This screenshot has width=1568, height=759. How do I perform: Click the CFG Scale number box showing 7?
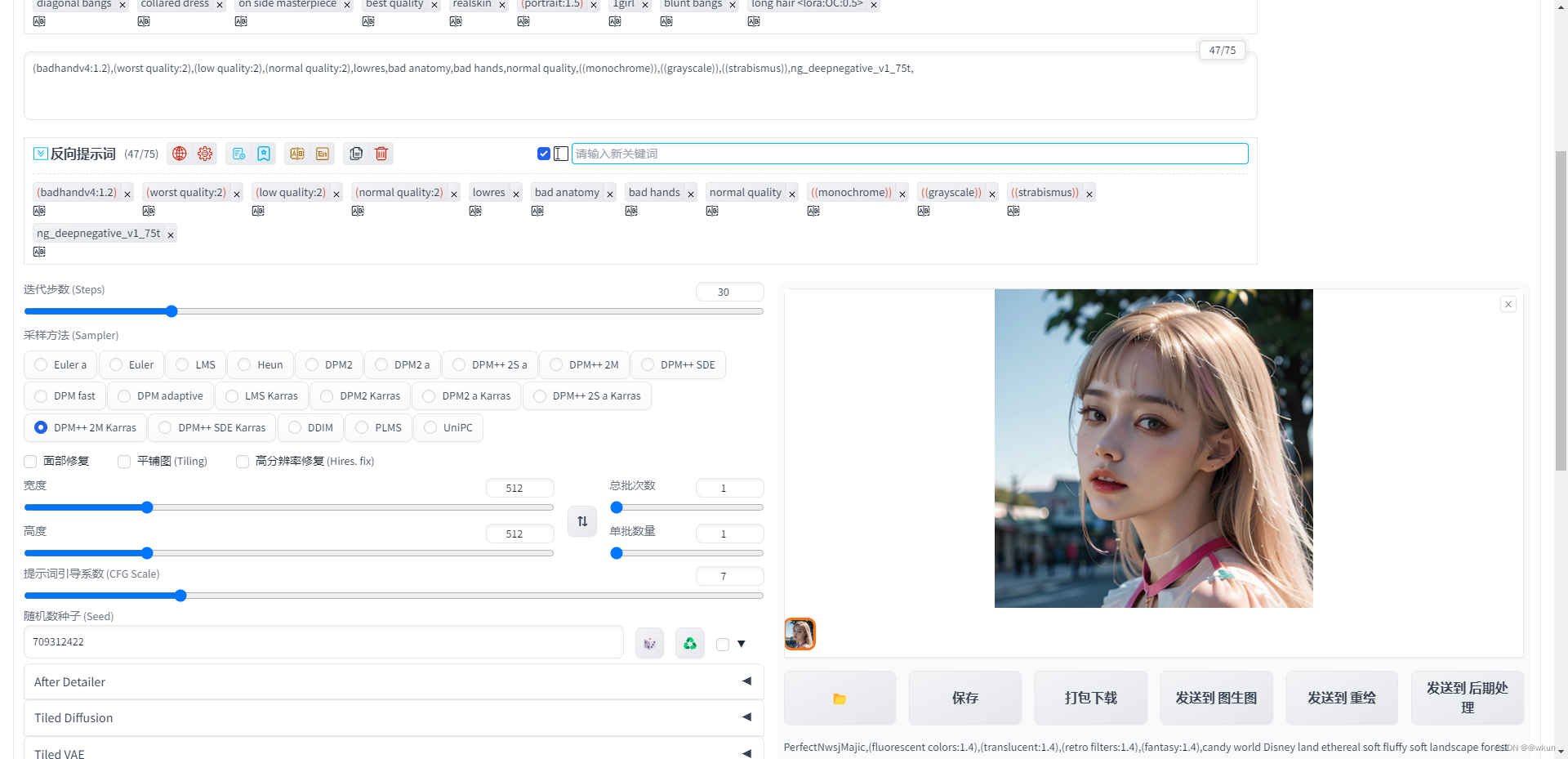730,576
